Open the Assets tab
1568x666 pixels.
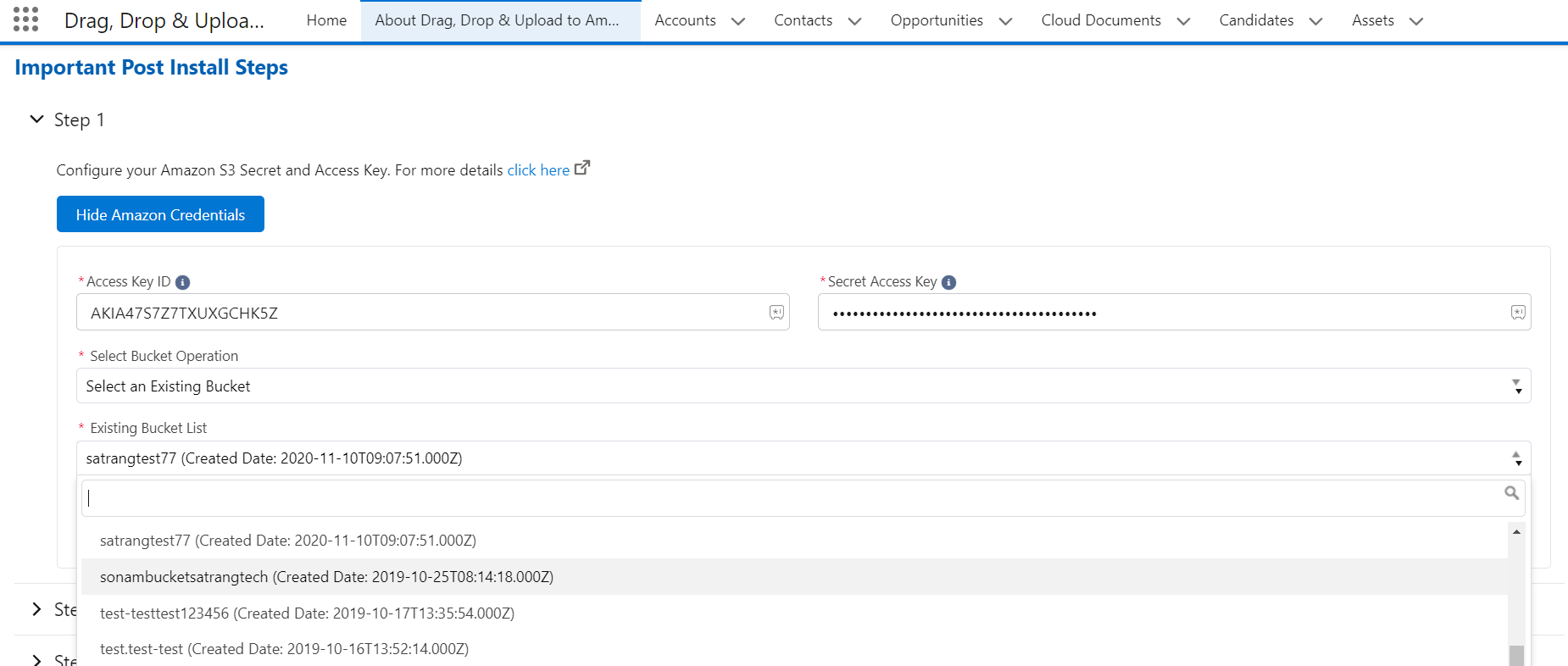point(1373,20)
